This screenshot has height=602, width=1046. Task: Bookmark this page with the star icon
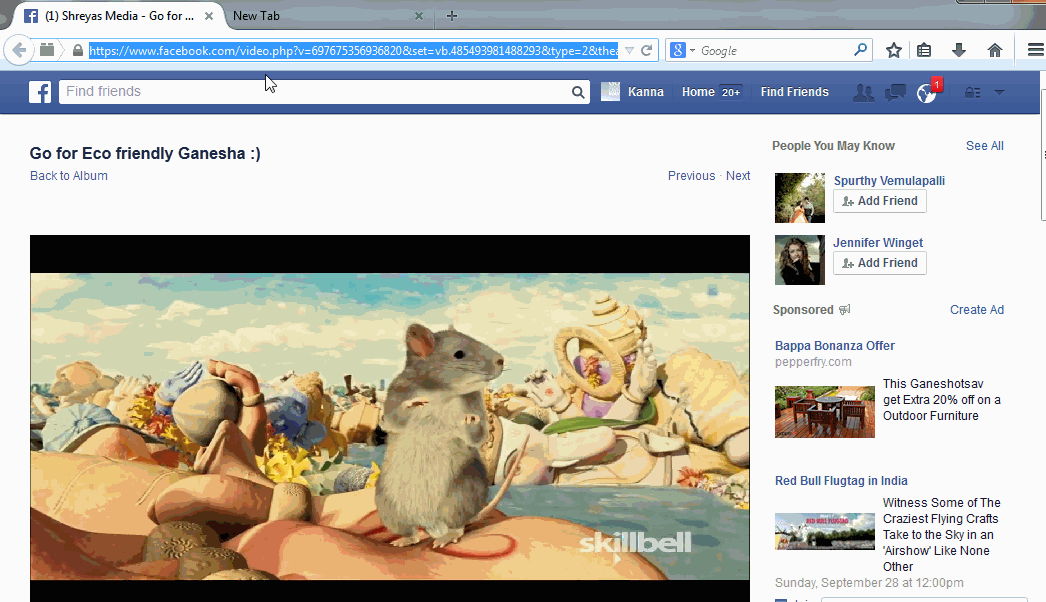(x=894, y=50)
